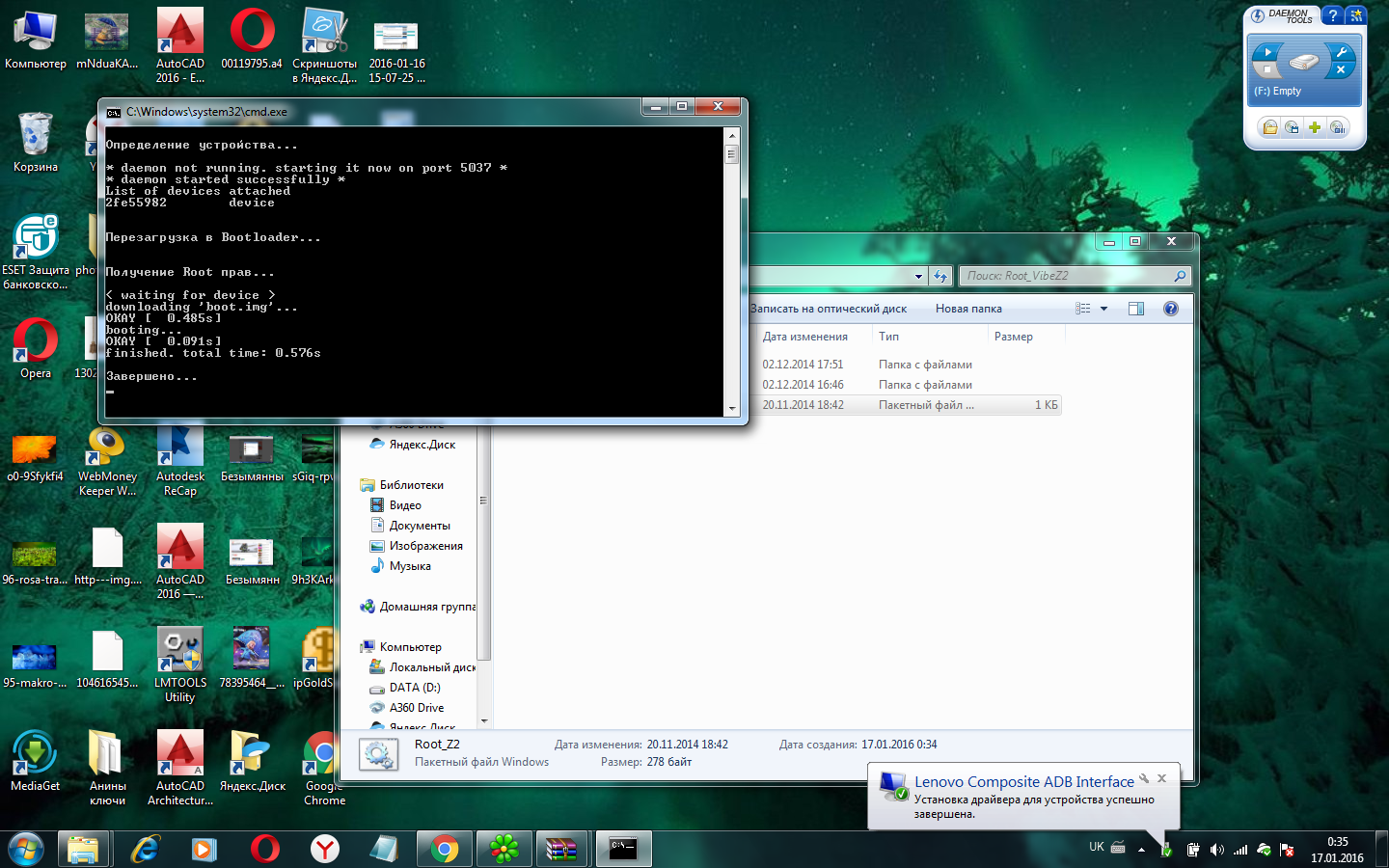1389x868 pixels.
Task: Click the Explorer help icon in the toolbar
Action: tap(1170, 309)
